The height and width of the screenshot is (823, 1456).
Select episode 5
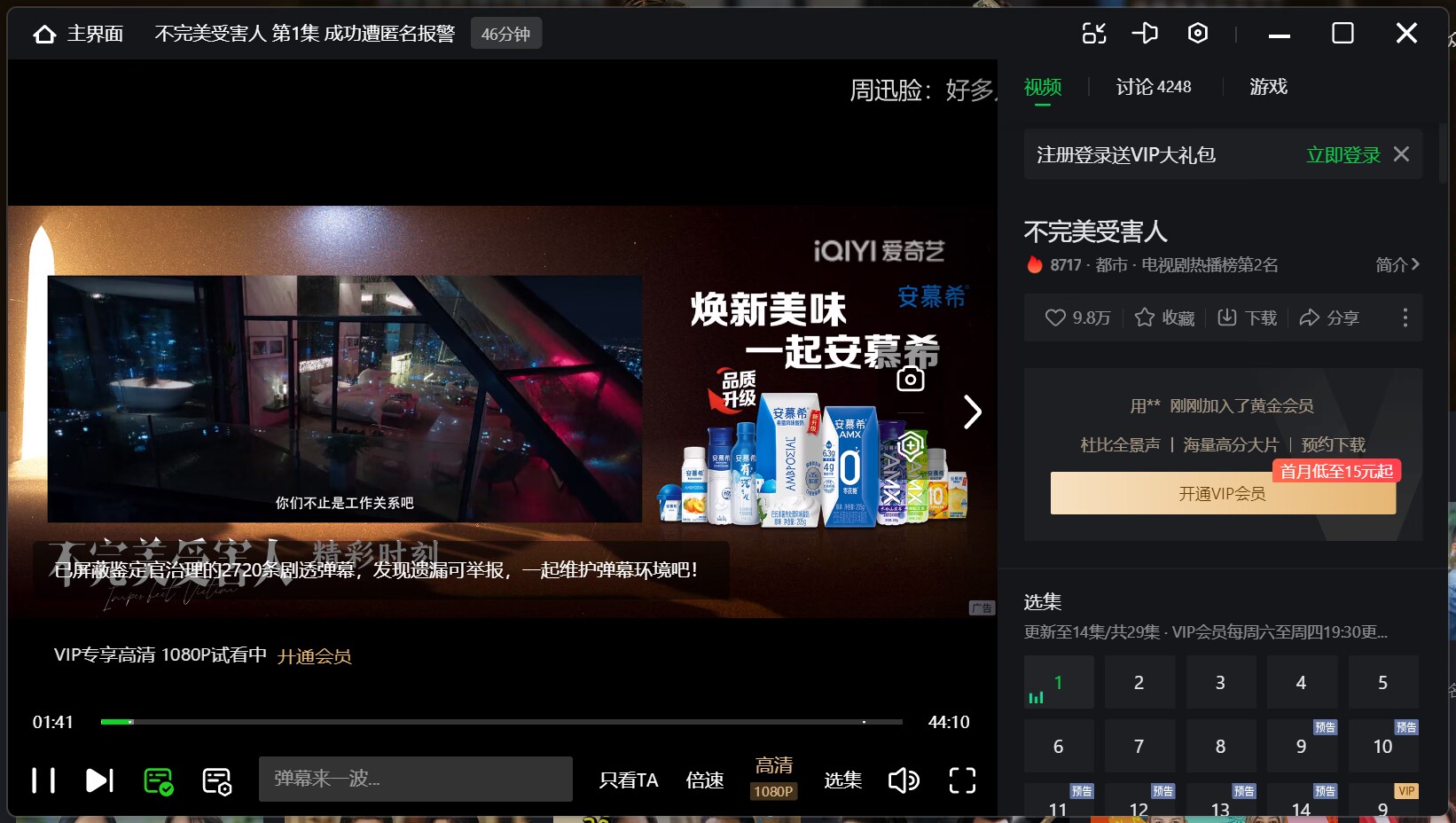(1383, 682)
